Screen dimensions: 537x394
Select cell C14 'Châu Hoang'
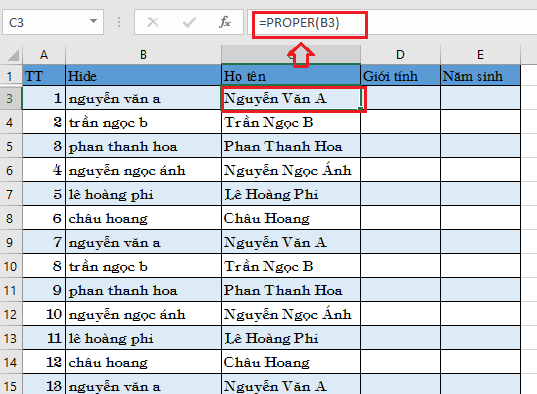pos(291,362)
